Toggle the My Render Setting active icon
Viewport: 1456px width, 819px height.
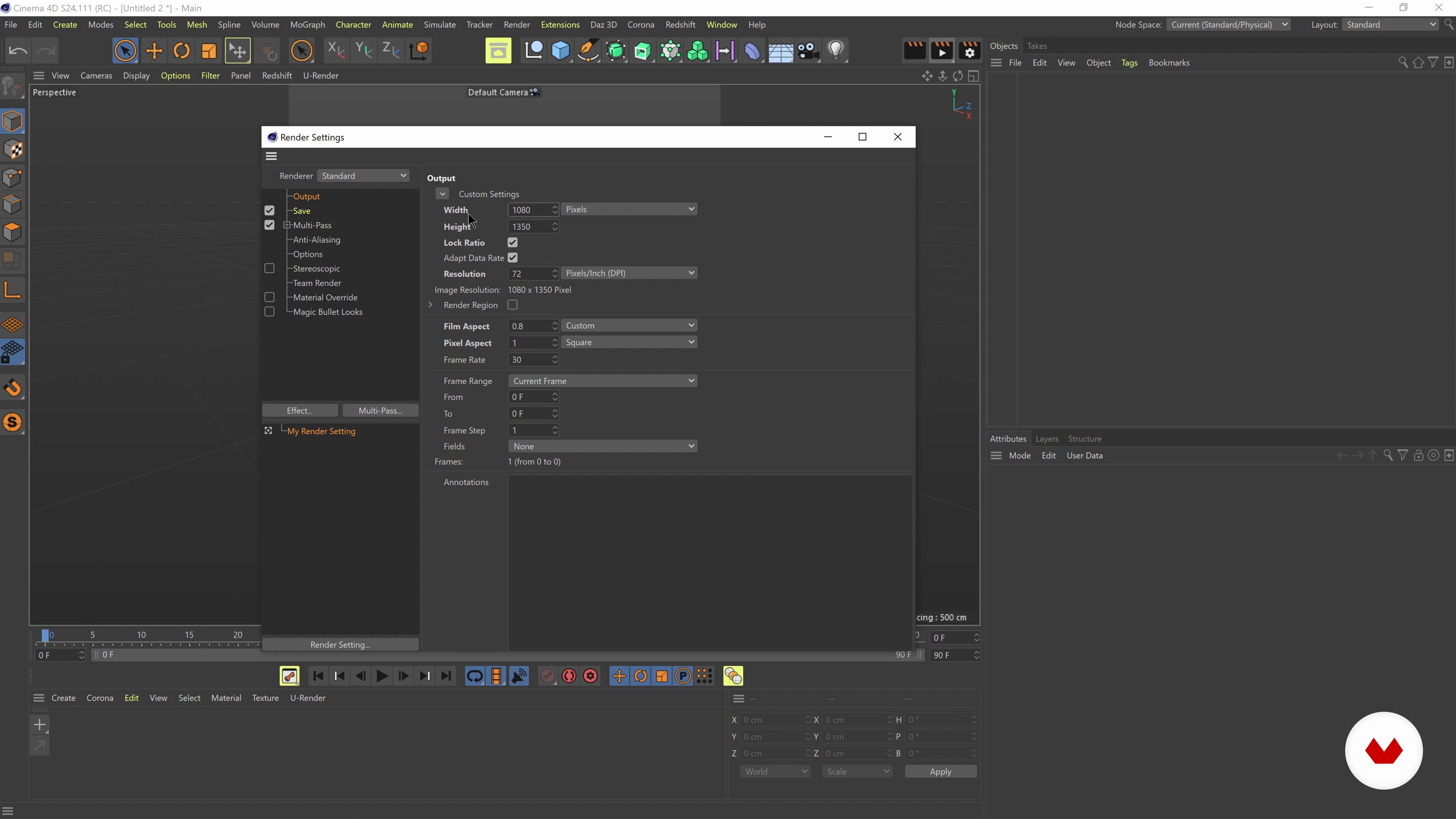268,431
